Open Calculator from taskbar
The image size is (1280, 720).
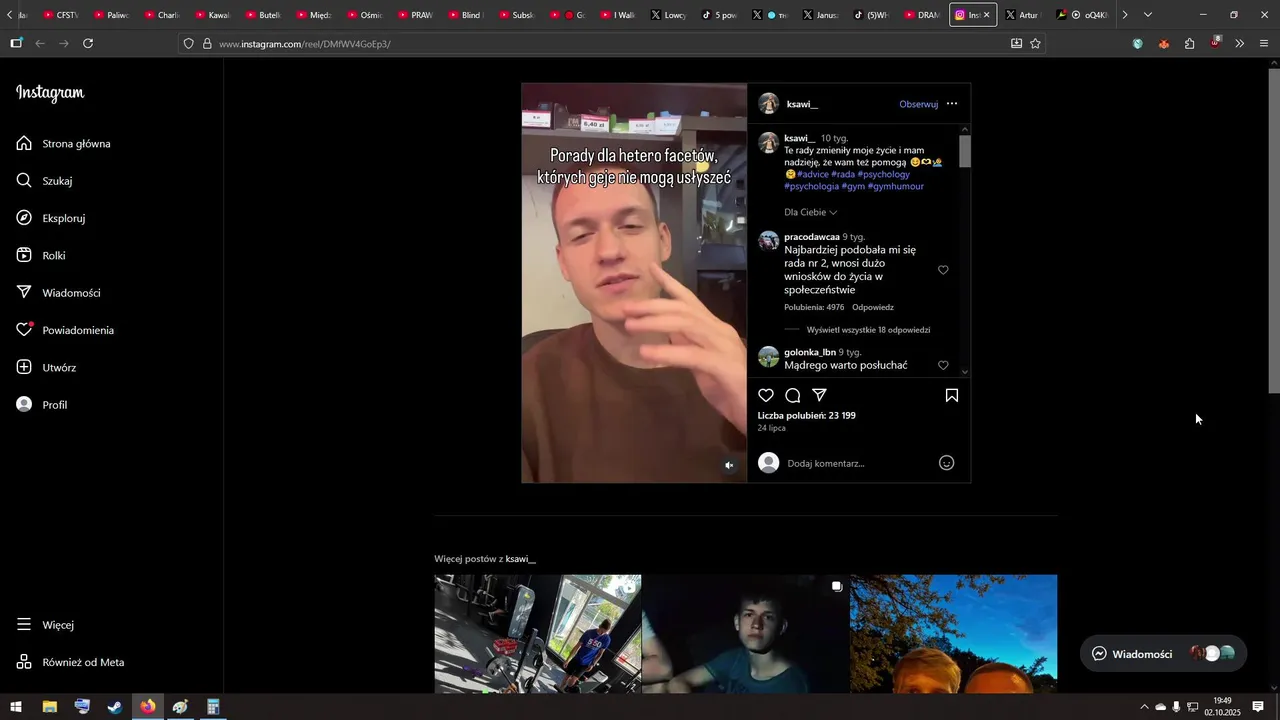213,707
